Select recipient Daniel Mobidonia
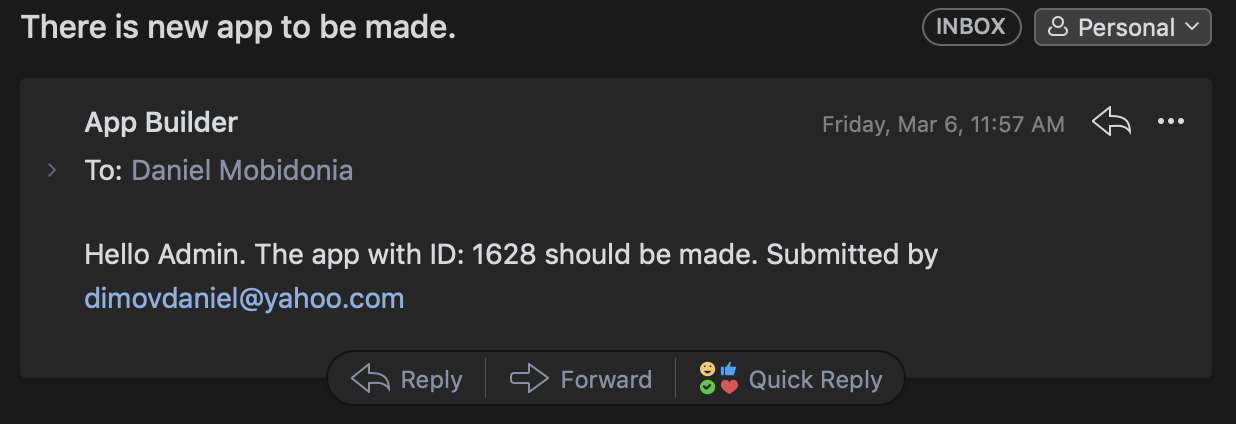 pos(242,170)
